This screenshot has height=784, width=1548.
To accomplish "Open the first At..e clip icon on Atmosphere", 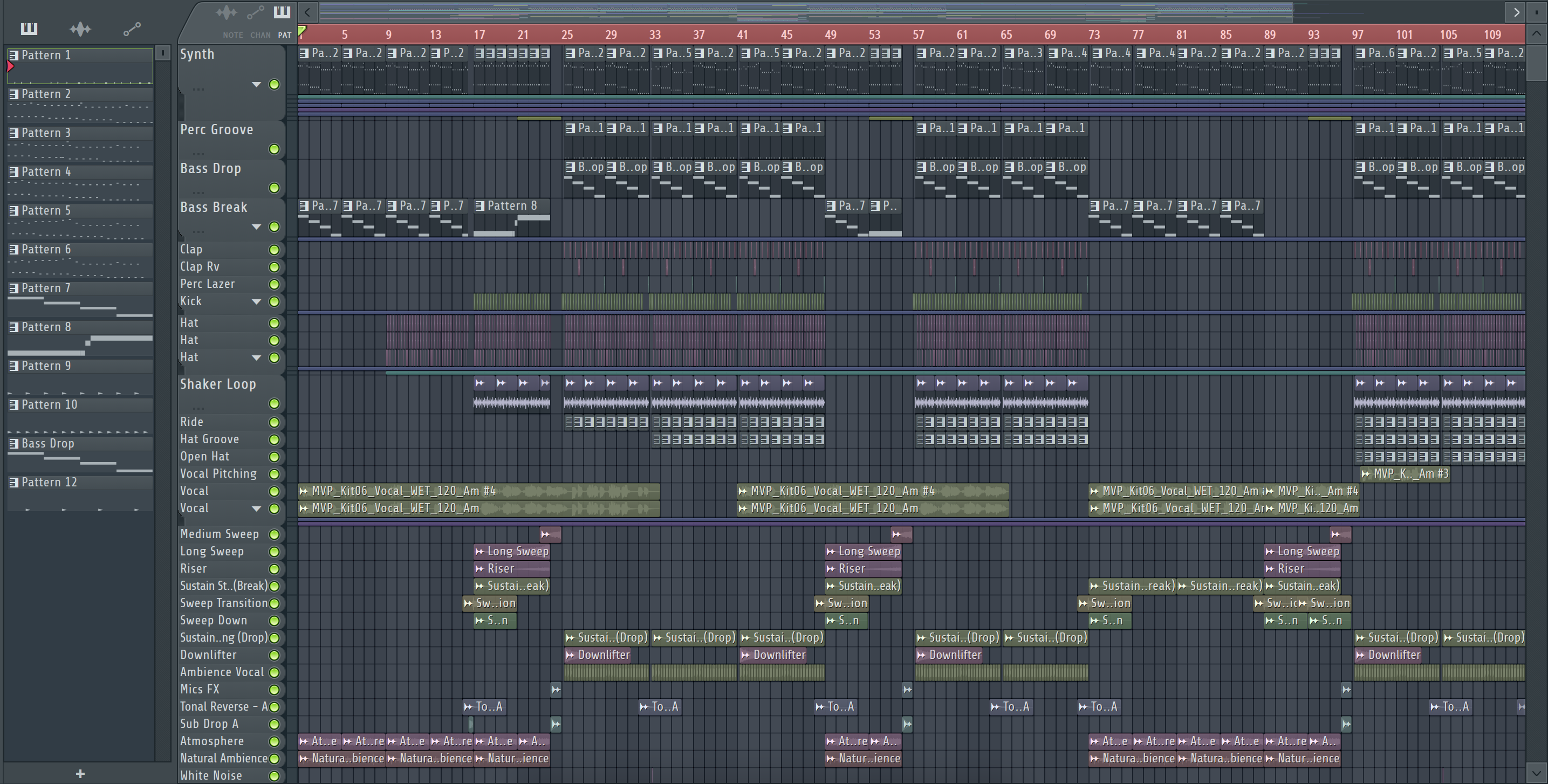I will 304,741.
